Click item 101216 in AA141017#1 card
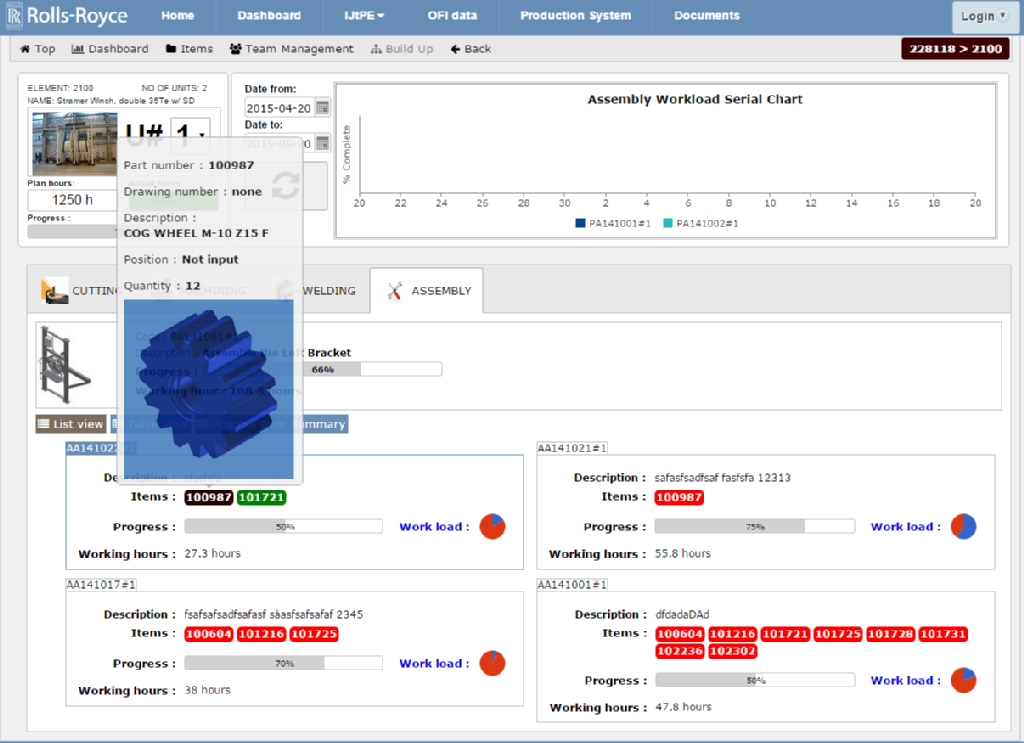Screen dimensions: 1024x743 (261, 634)
